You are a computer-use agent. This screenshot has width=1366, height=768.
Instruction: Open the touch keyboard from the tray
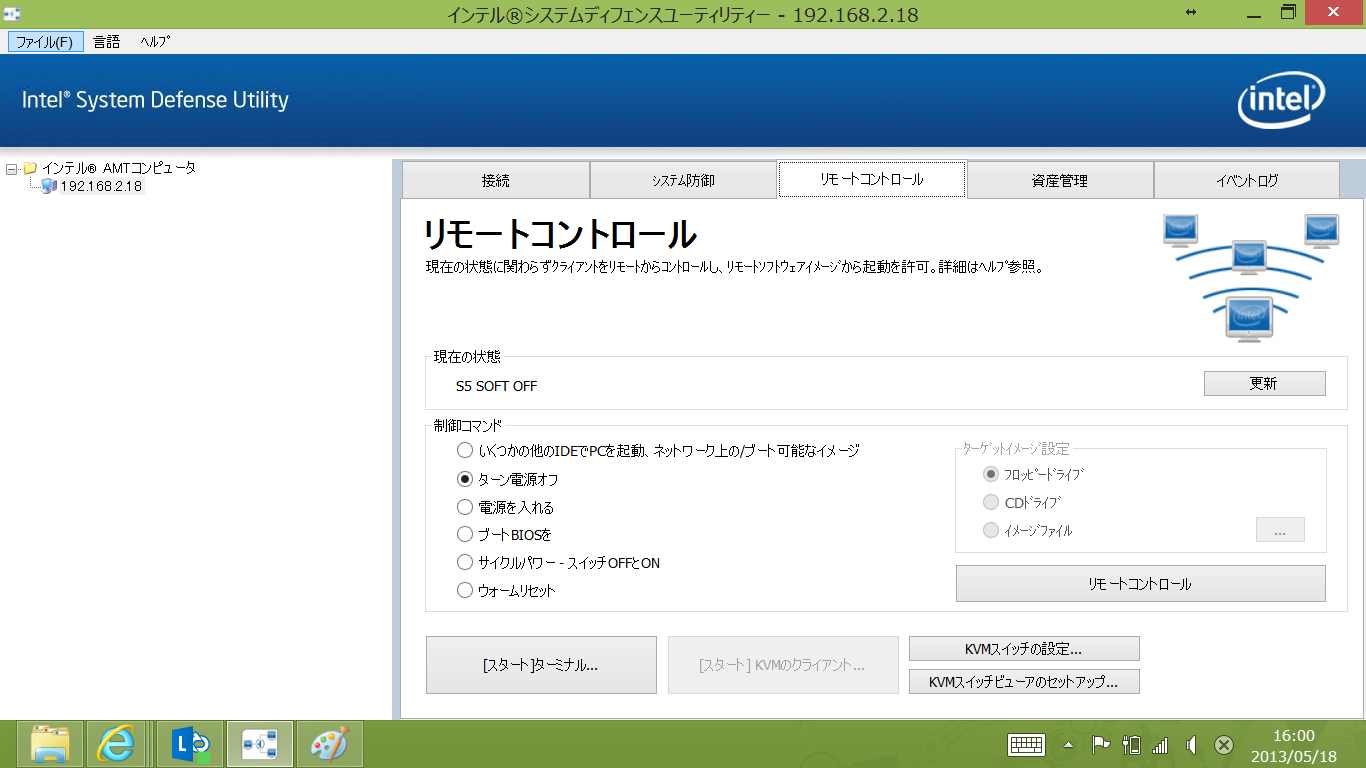pos(1027,745)
